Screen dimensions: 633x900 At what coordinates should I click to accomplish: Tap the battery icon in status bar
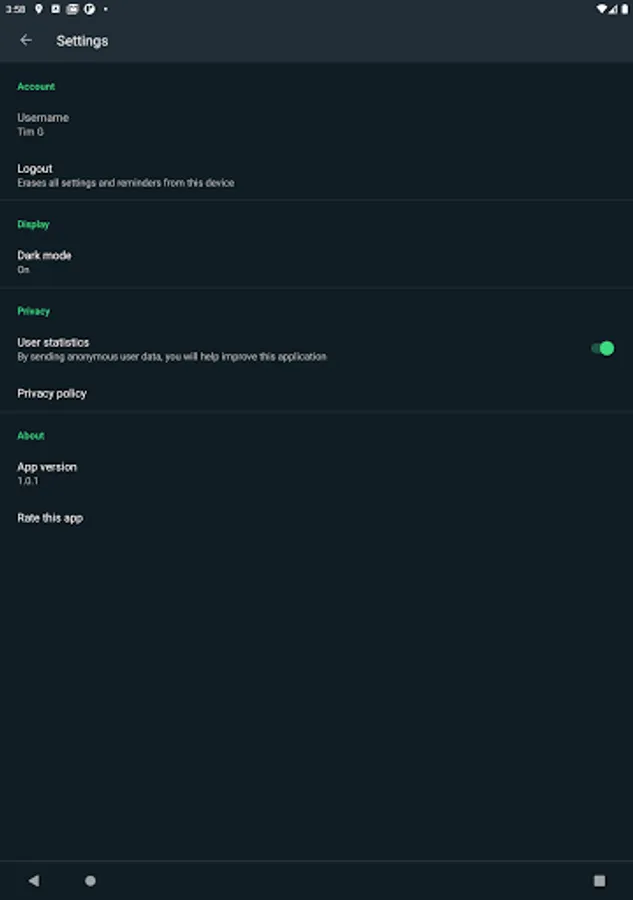point(624,8)
